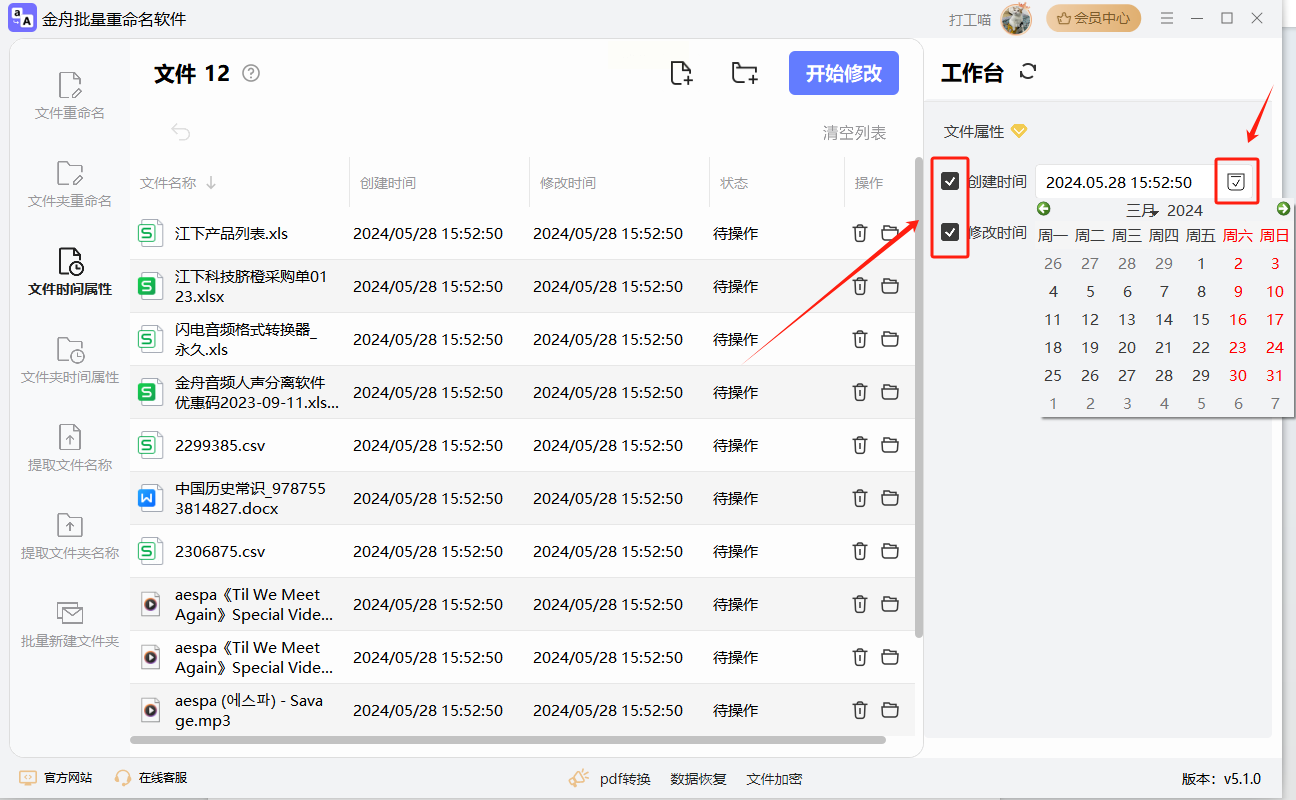Go to next calendar month
The image size is (1296, 800).
click(x=1283, y=209)
